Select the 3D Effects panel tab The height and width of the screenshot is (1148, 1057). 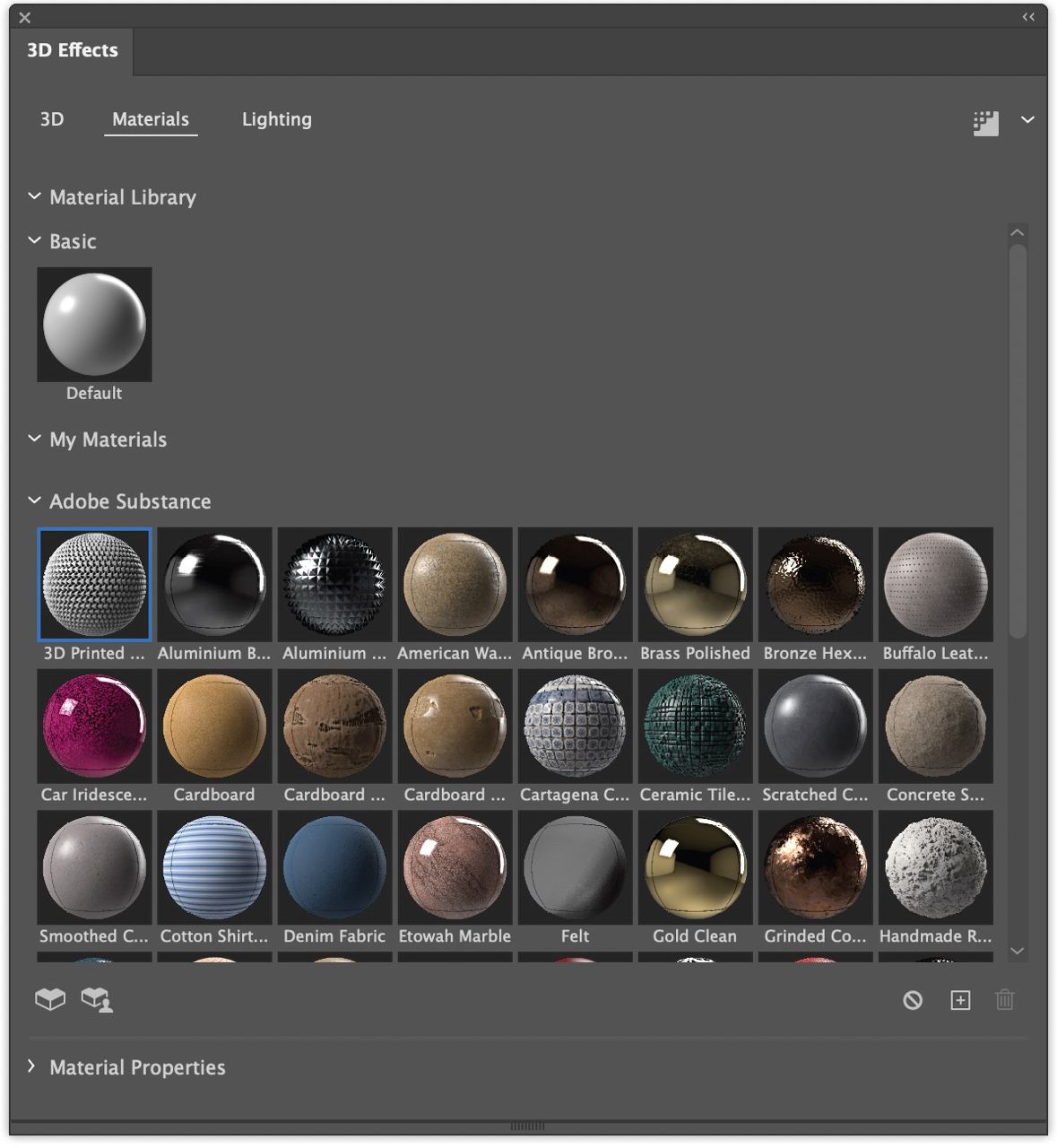72,50
